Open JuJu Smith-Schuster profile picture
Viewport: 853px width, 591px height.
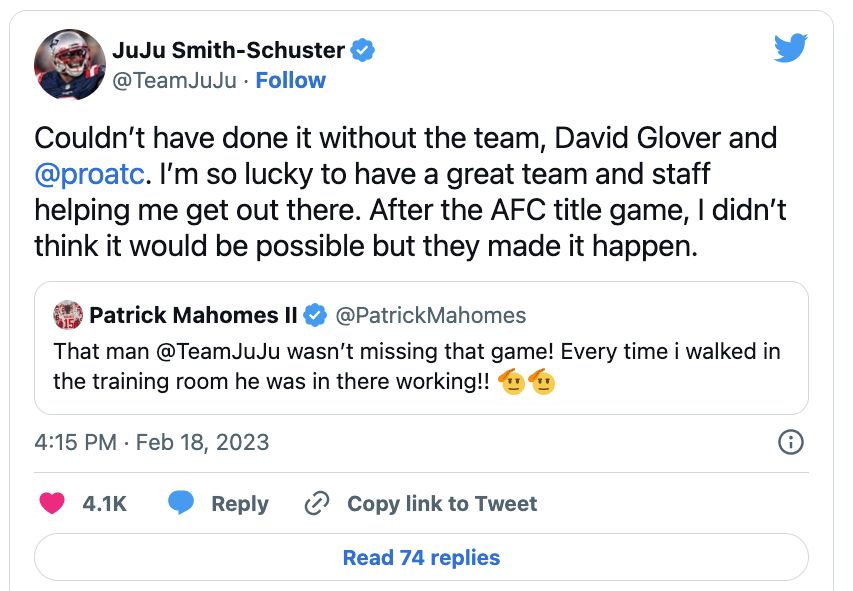tap(70, 65)
